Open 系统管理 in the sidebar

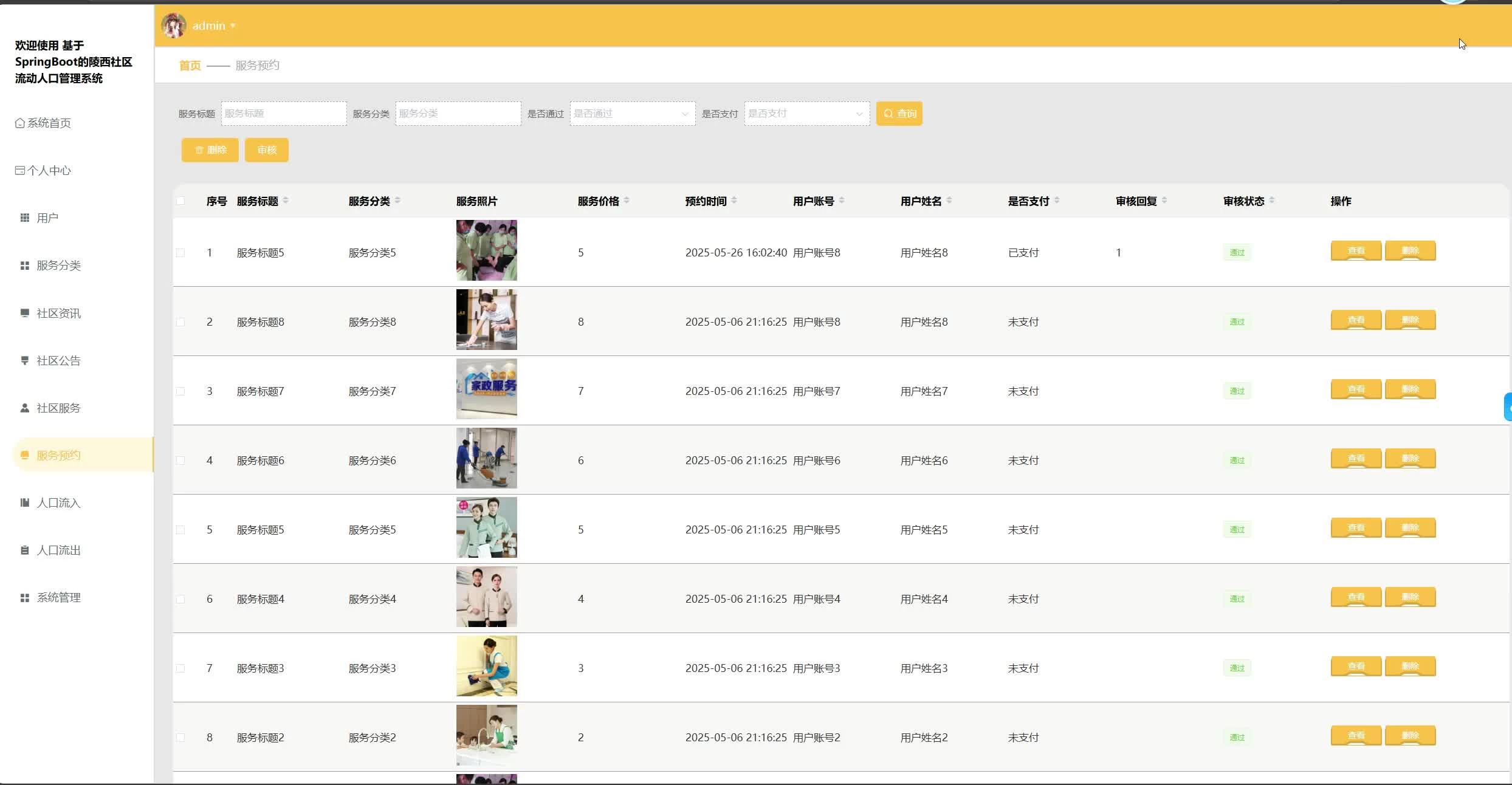pyautogui.click(x=58, y=598)
